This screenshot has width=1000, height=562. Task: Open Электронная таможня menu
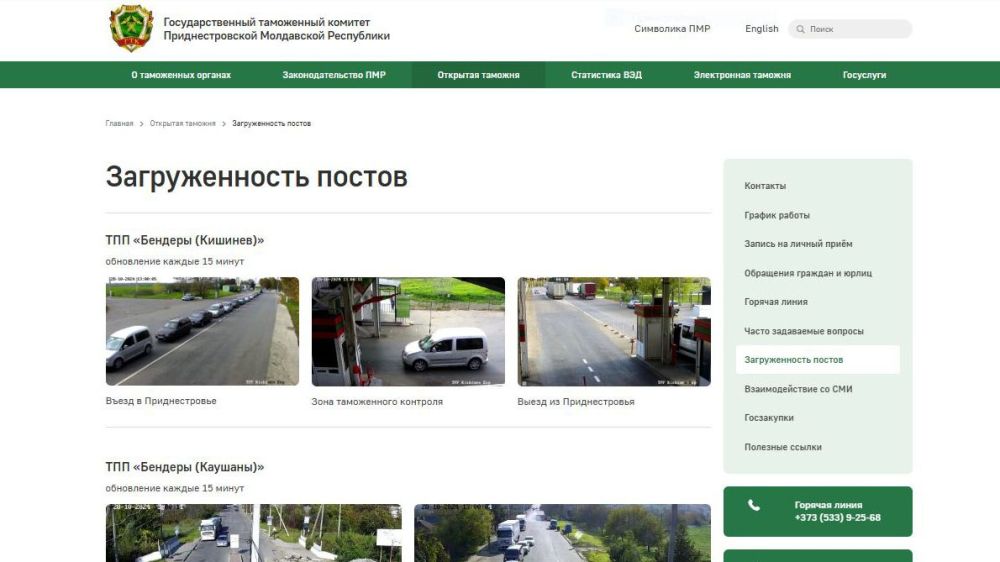742,75
